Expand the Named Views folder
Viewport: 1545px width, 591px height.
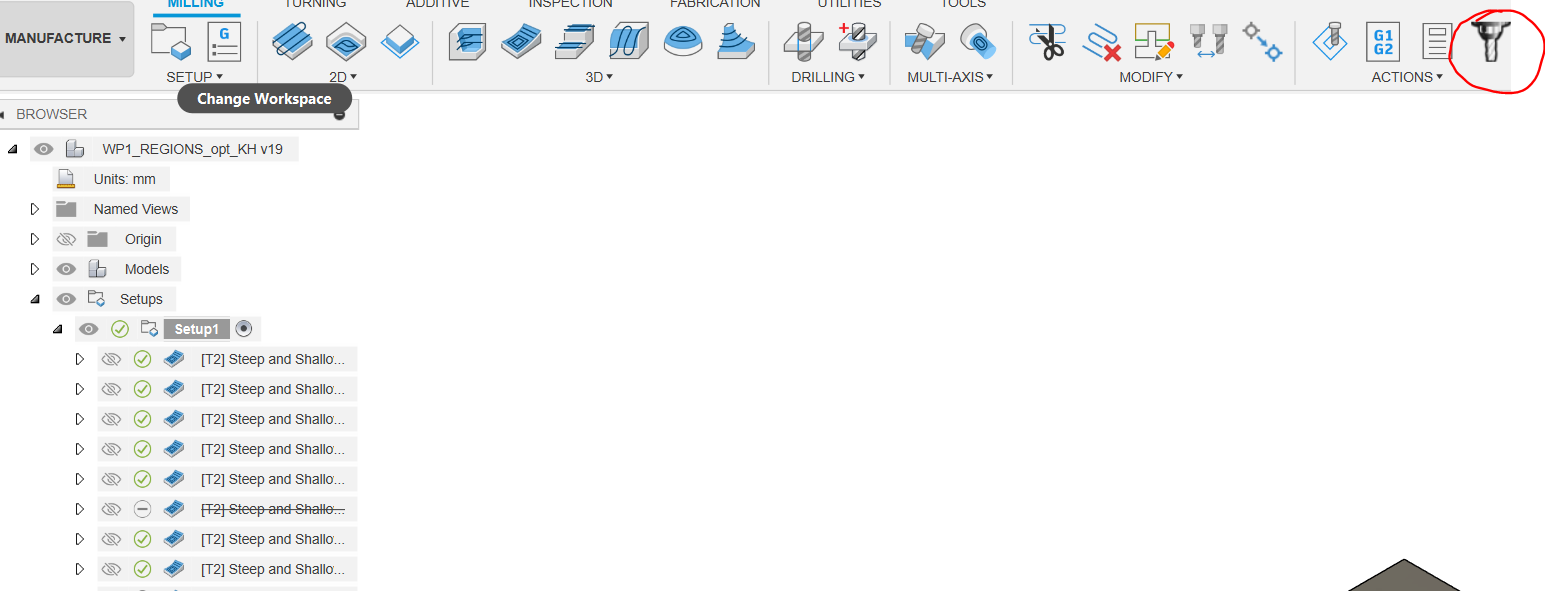click(x=35, y=209)
